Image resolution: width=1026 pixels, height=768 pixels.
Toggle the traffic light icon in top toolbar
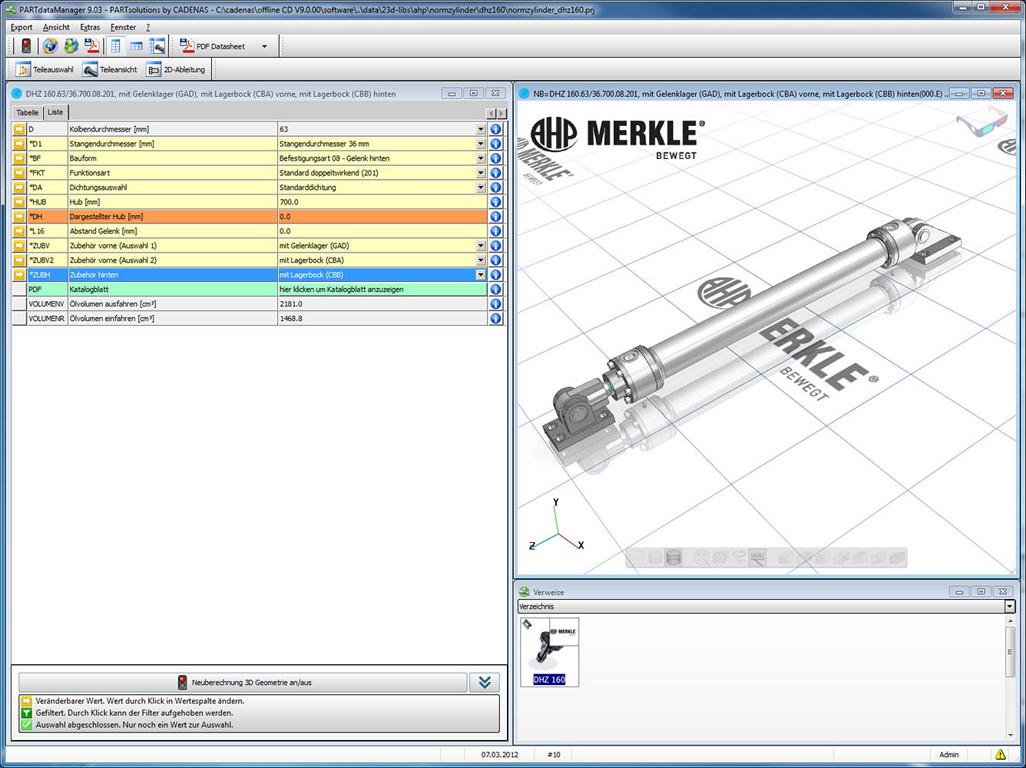coord(26,46)
